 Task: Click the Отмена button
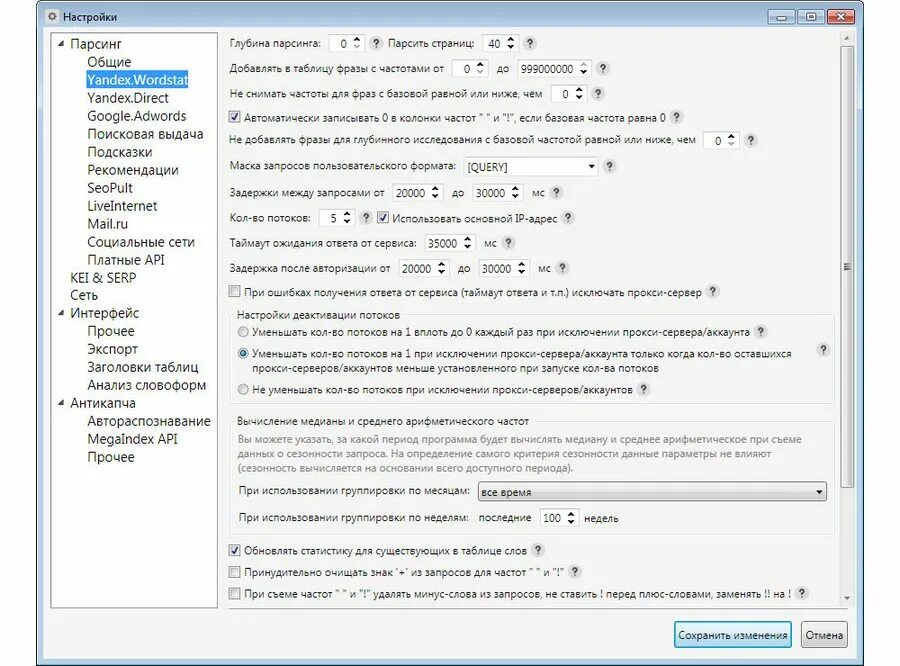click(824, 635)
